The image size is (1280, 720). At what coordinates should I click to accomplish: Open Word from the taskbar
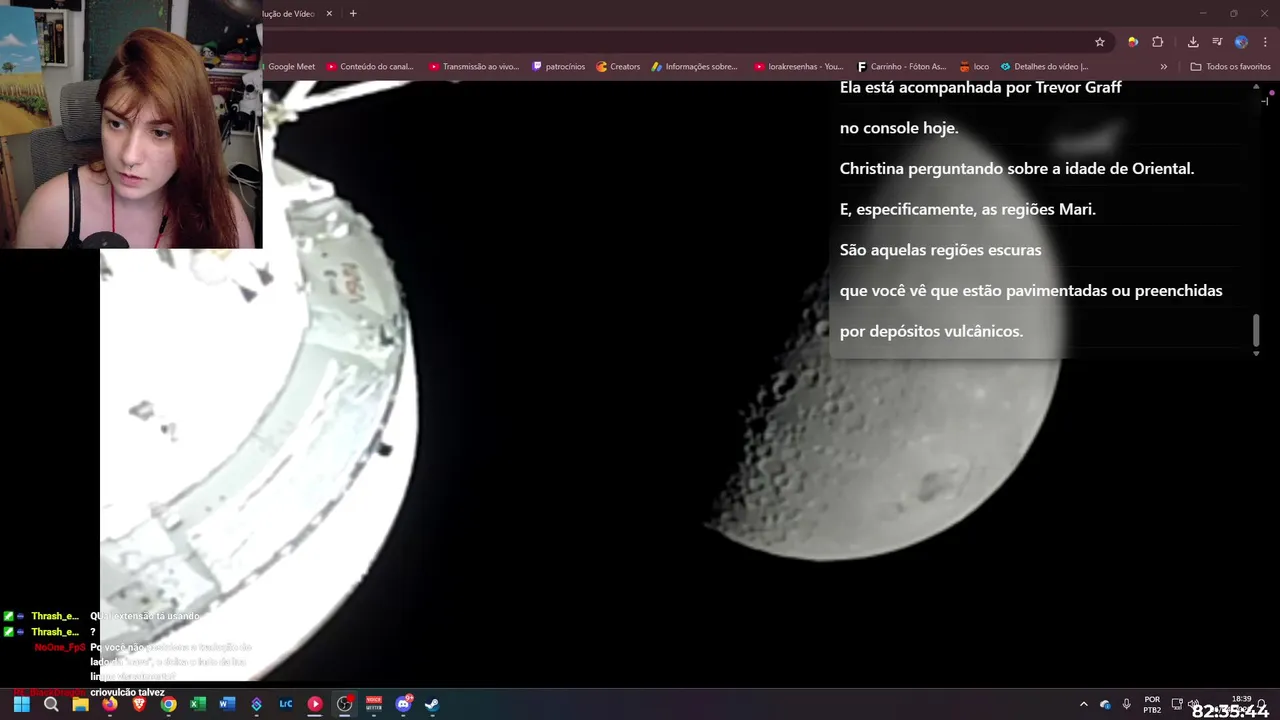pyautogui.click(x=227, y=704)
